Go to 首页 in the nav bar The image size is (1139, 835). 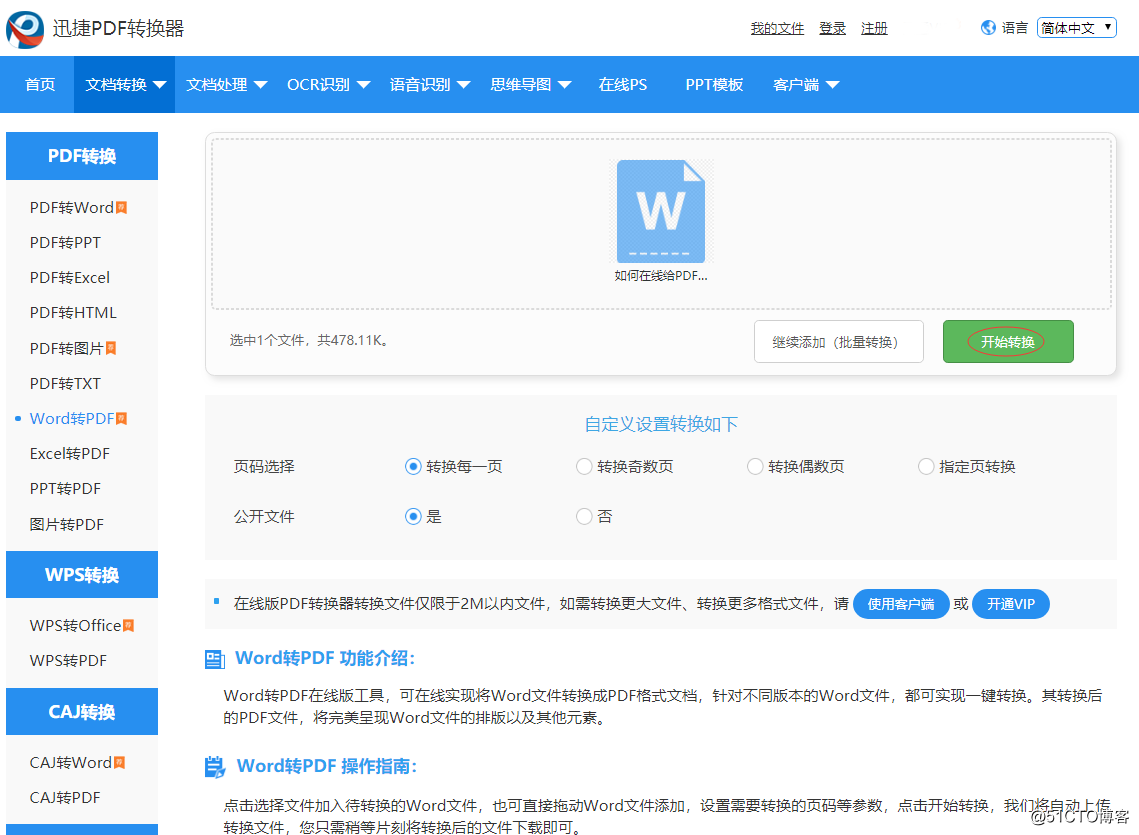tap(40, 84)
